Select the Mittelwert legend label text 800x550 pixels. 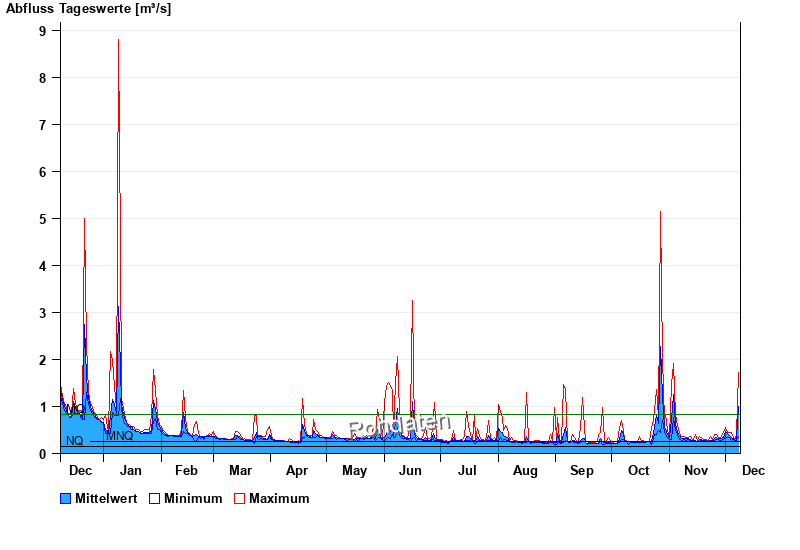tap(106, 499)
